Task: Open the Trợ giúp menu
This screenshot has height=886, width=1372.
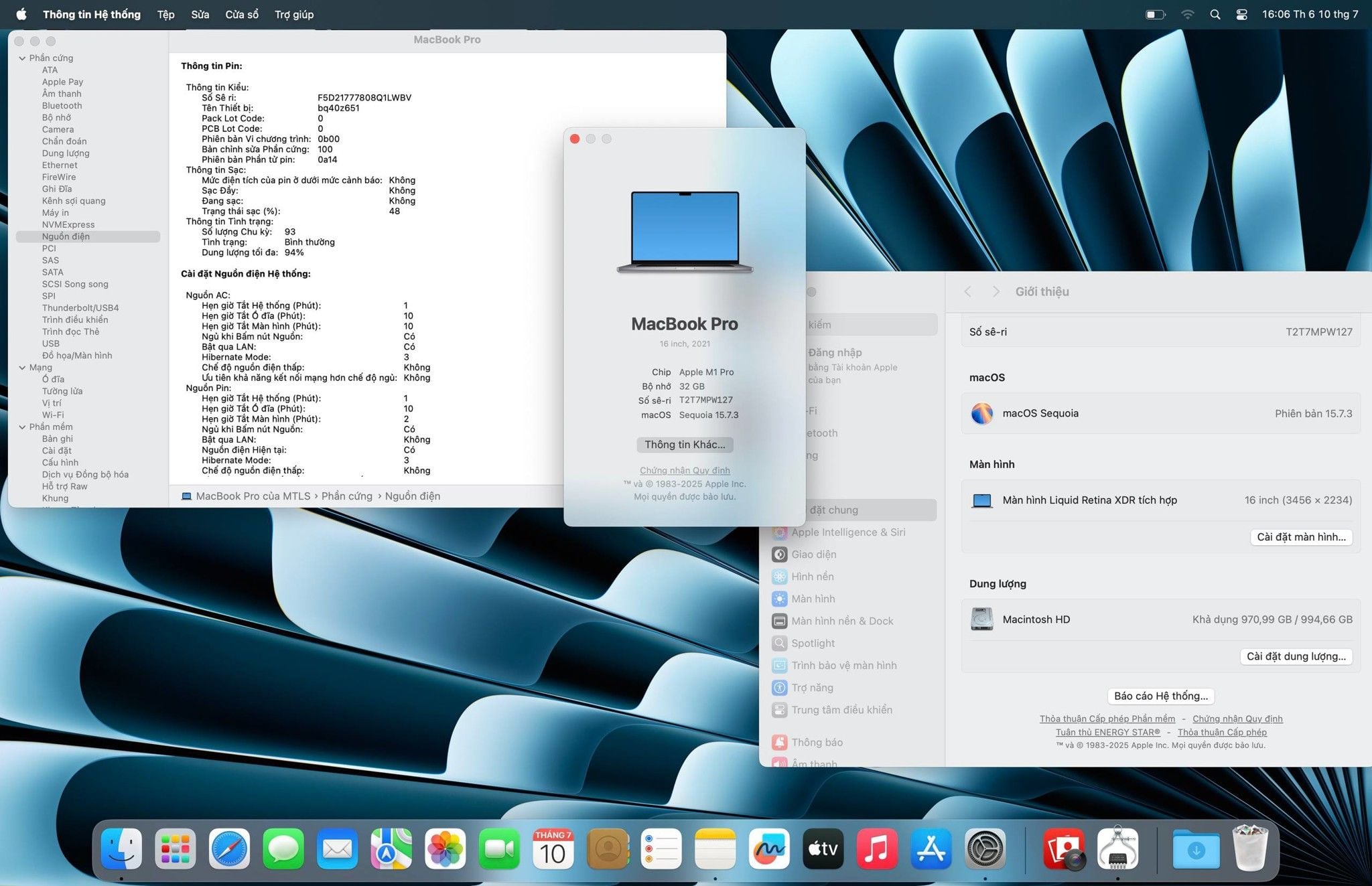Action: tap(294, 14)
